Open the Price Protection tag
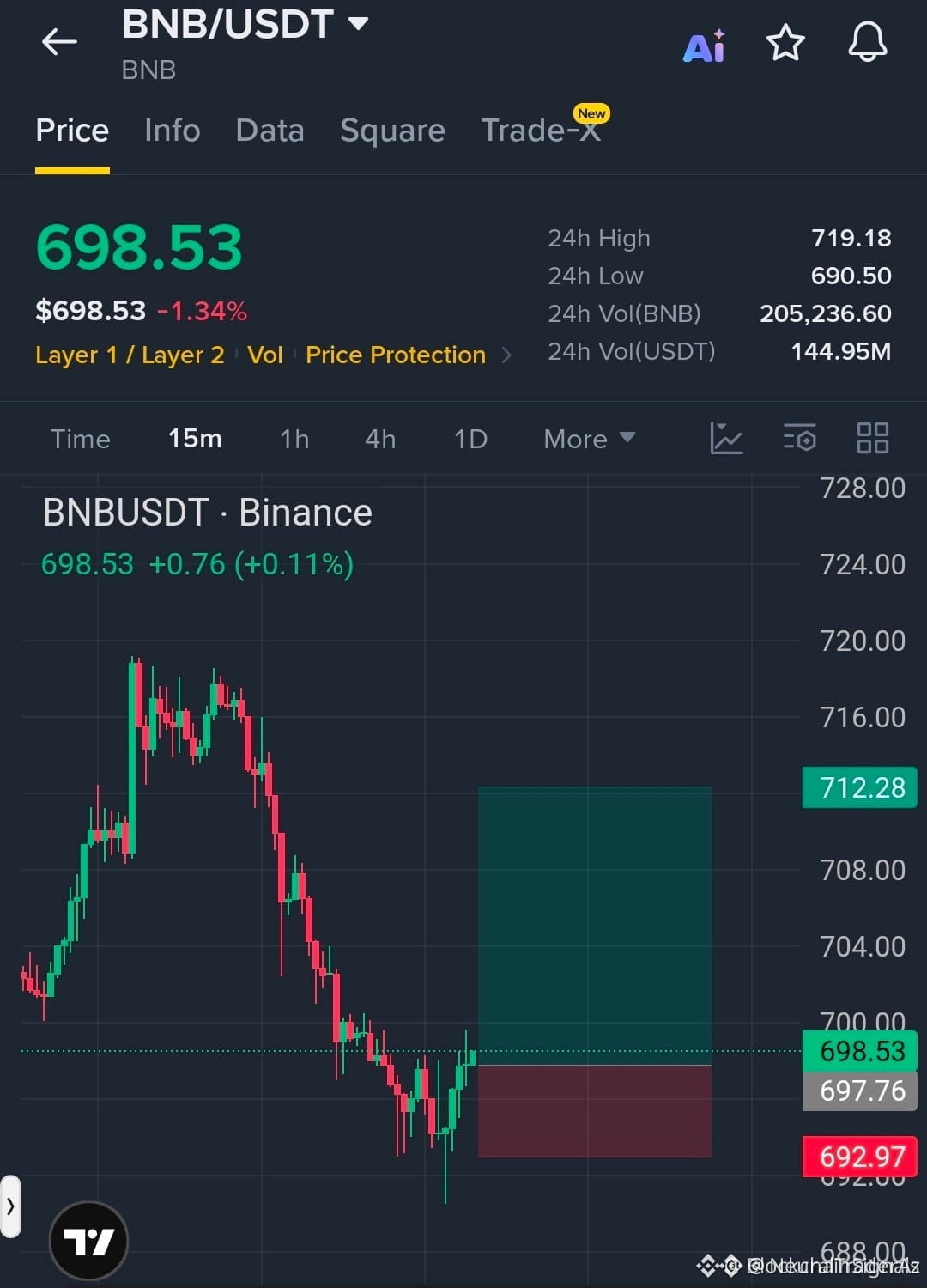The image size is (927, 1288). tap(396, 355)
